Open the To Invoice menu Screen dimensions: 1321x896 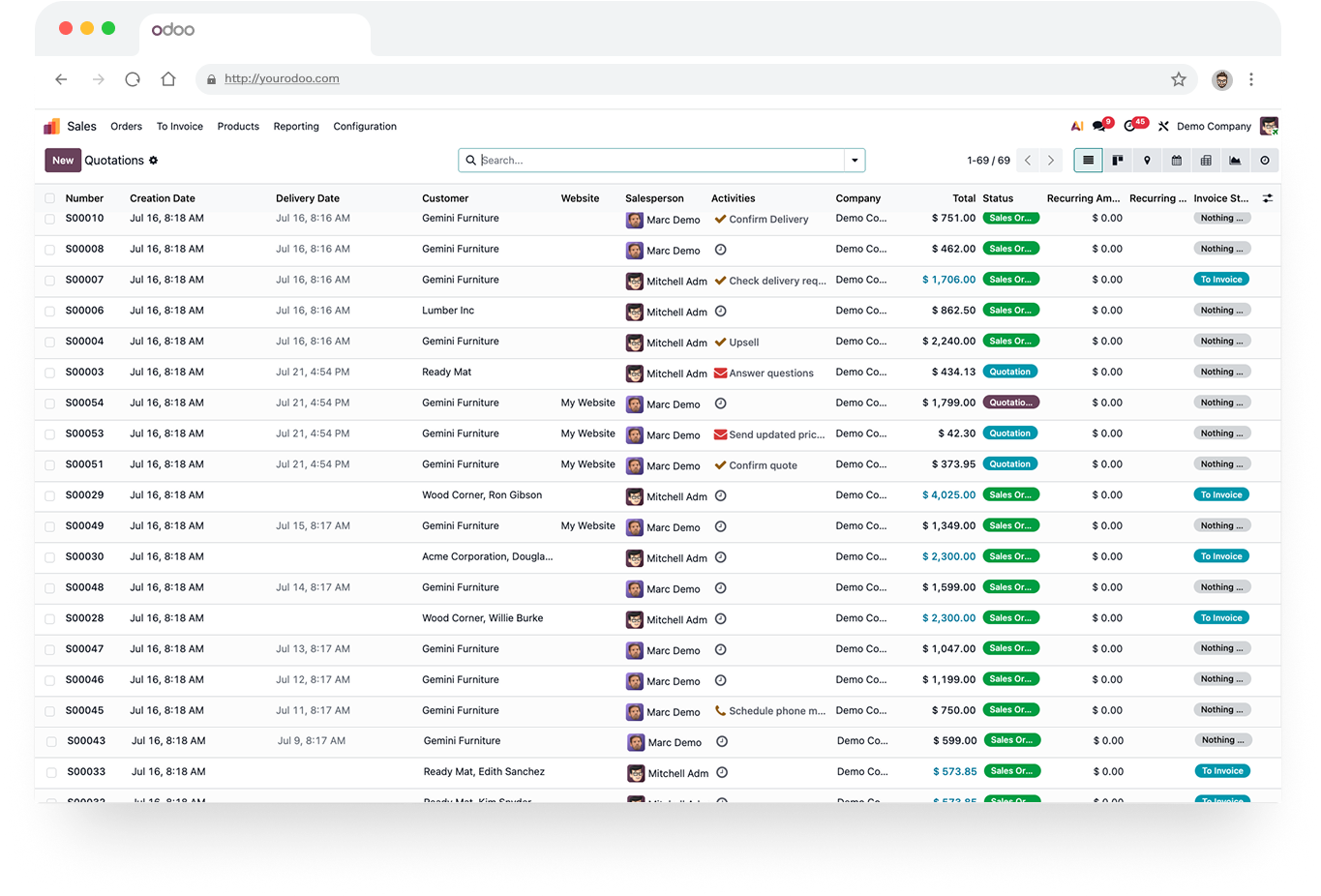pos(180,127)
